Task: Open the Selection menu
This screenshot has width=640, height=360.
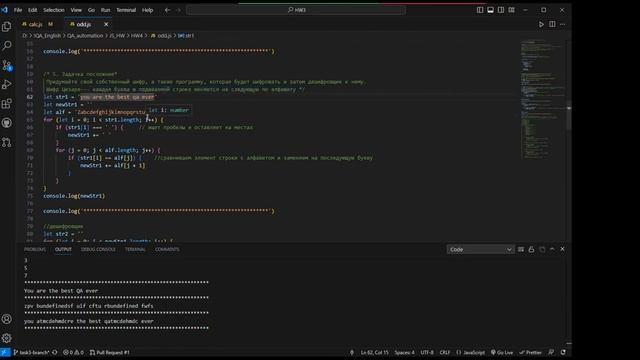Action: [53, 10]
